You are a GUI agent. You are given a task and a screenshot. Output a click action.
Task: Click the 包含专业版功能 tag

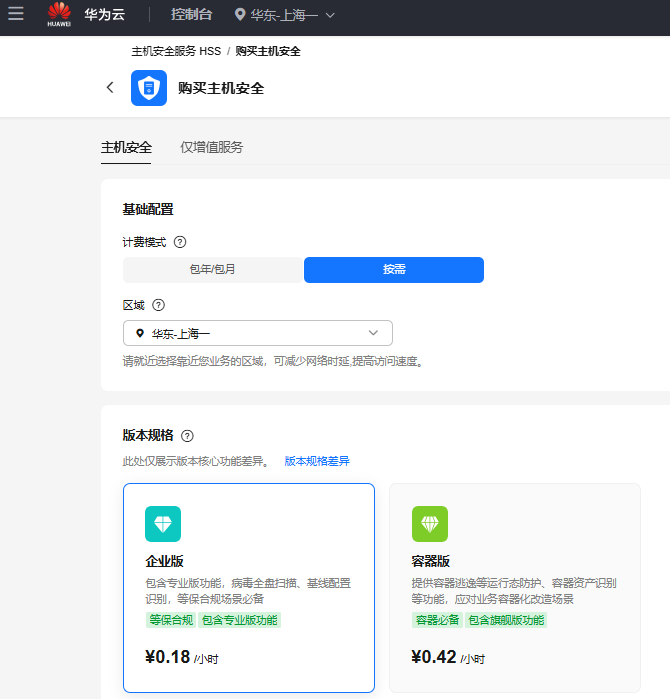tap(239, 620)
